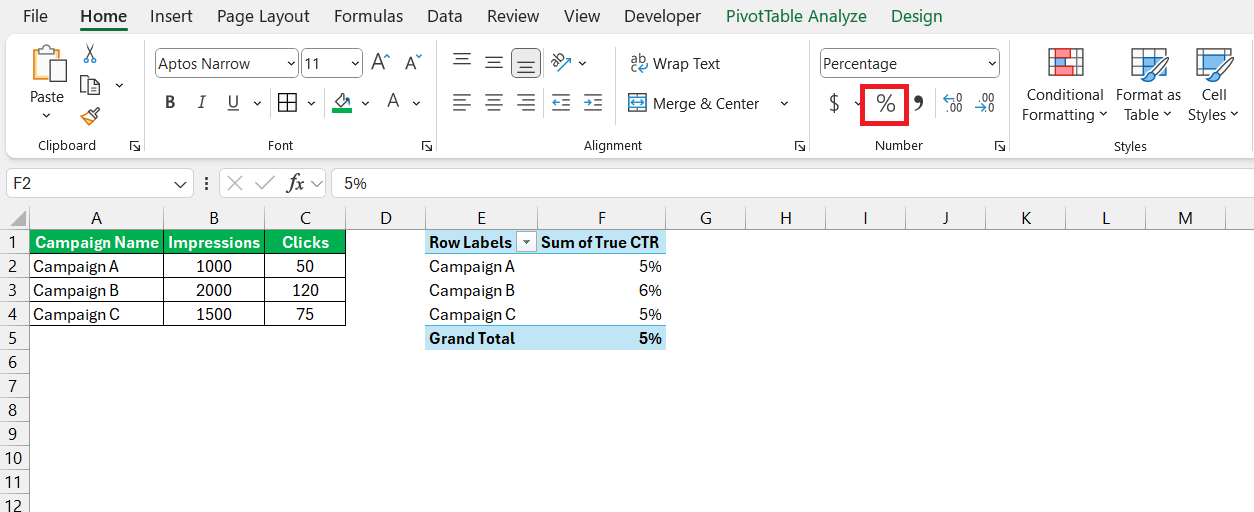Switch to the Formulas tab
The height and width of the screenshot is (512, 1254).
click(x=368, y=16)
